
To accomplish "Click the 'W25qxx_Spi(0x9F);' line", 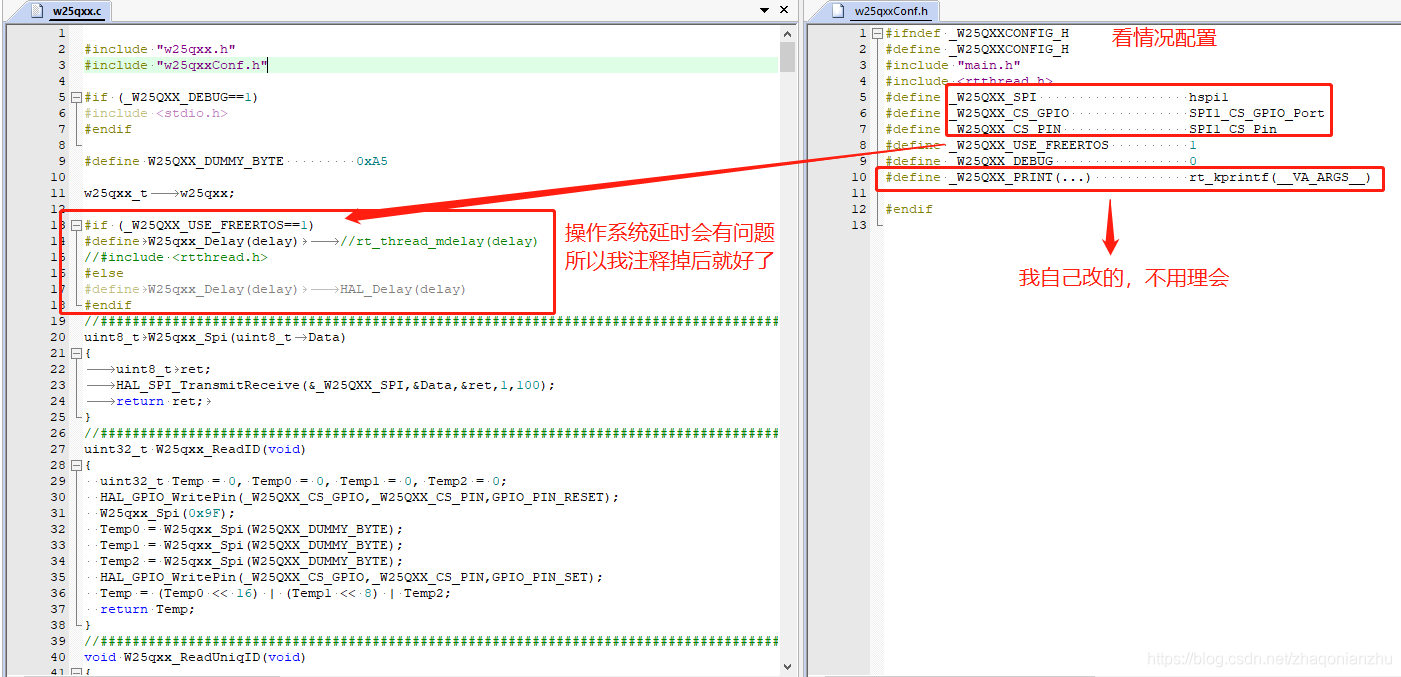I will pyautogui.click(x=167, y=513).
